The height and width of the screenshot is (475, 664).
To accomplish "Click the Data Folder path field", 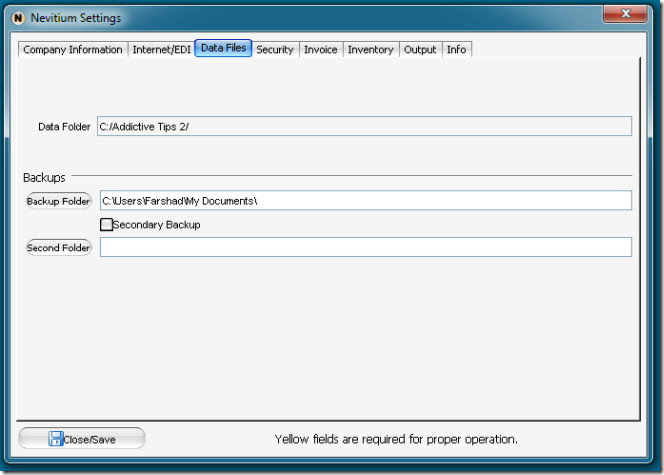I will coord(364,126).
